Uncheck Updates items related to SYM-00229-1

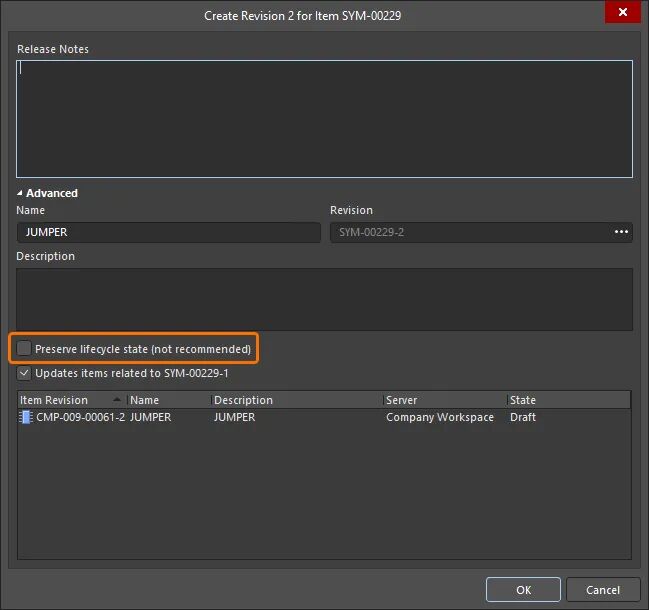click(x=24, y=373)
